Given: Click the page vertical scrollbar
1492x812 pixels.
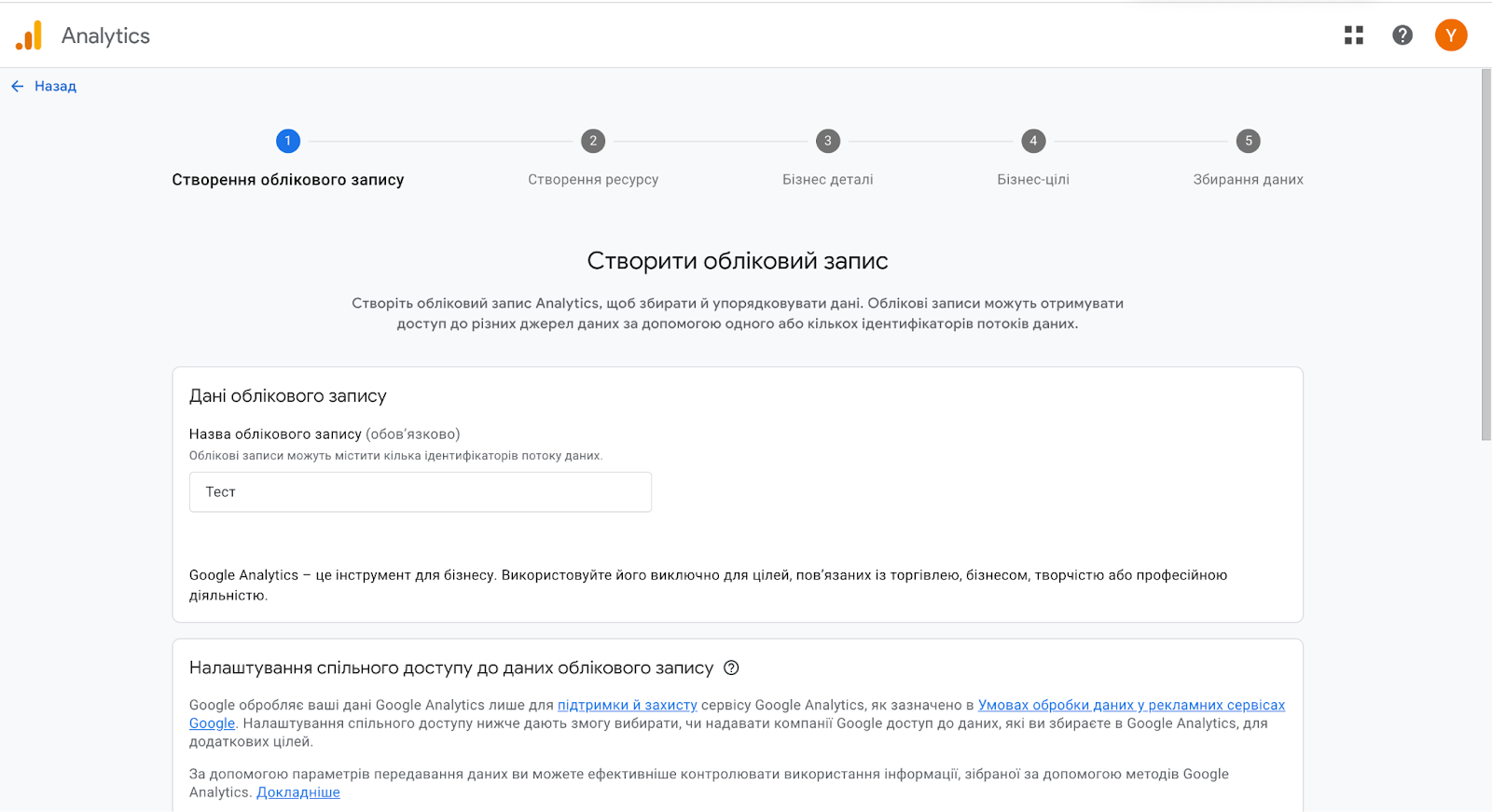Looking at the screenshot, I should (x=1486, y=254).
